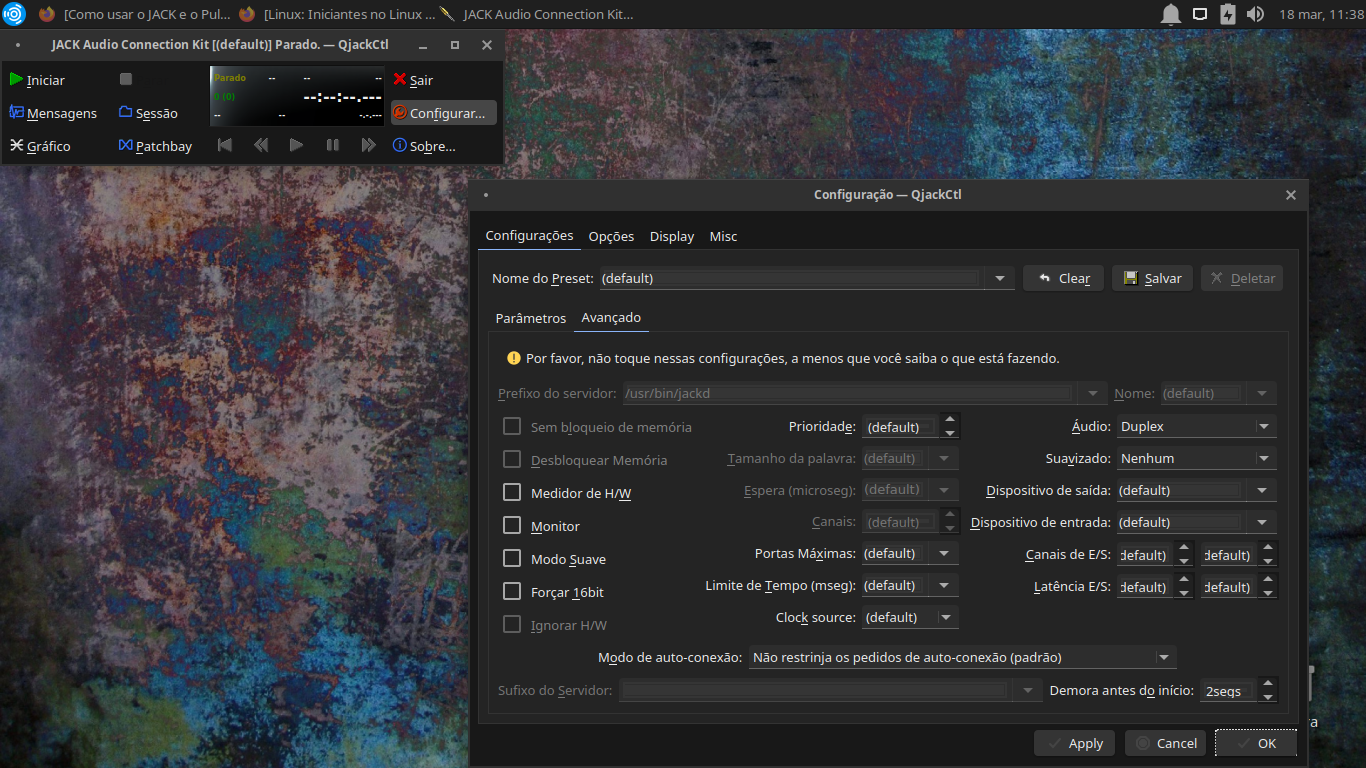This screenshot has height=768, width=1366.
Task: Click Demora antes do início 2seqs field
Action: [x=1229, y=691]
